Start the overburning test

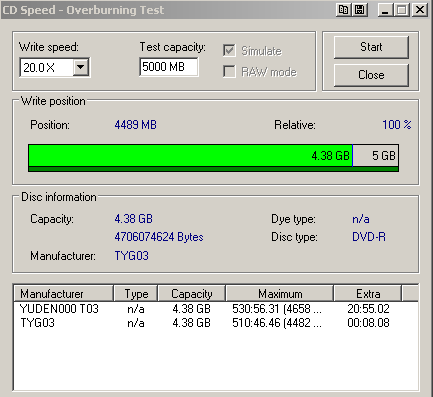[371, 47]
